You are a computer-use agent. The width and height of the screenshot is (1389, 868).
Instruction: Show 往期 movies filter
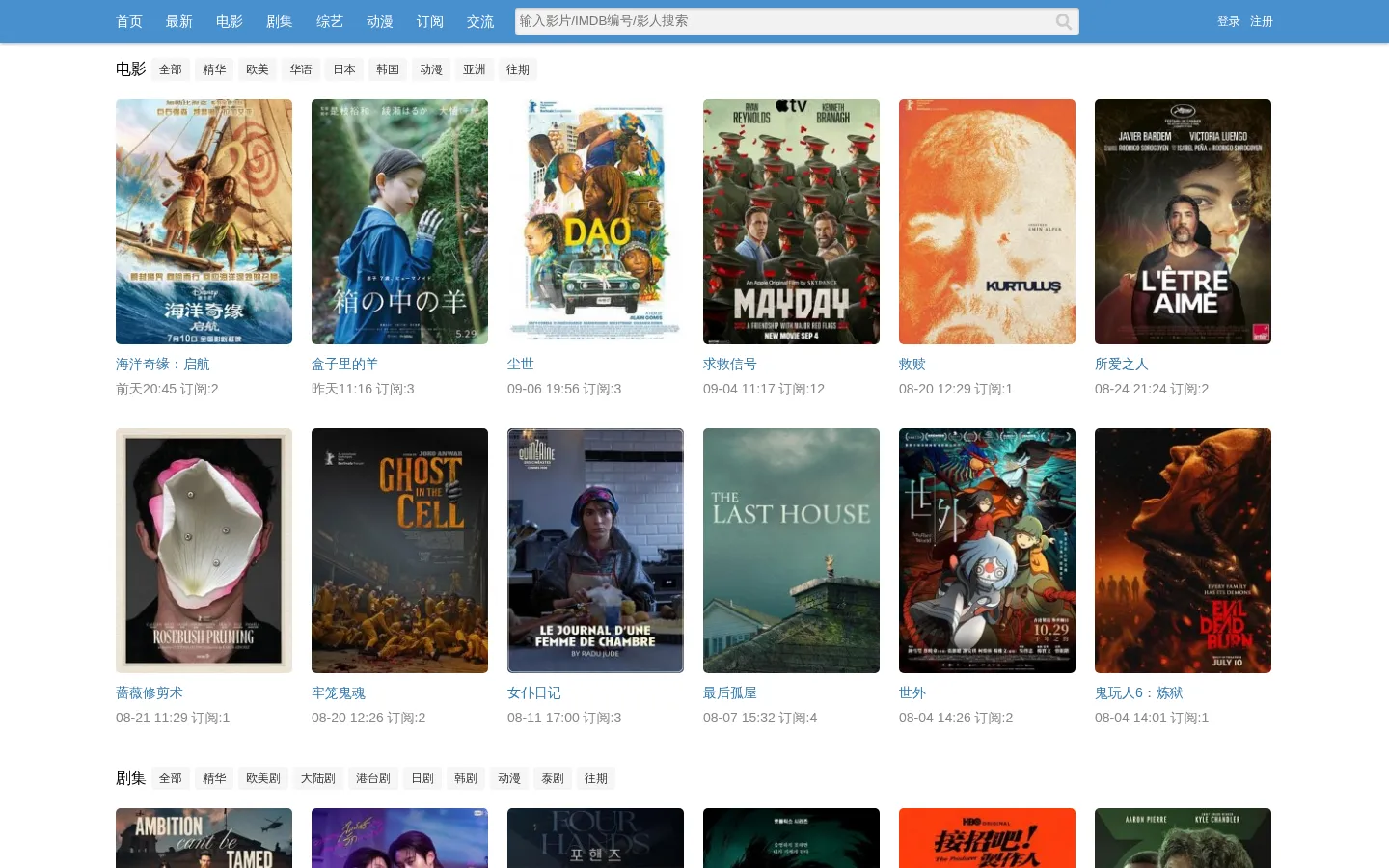518,69
